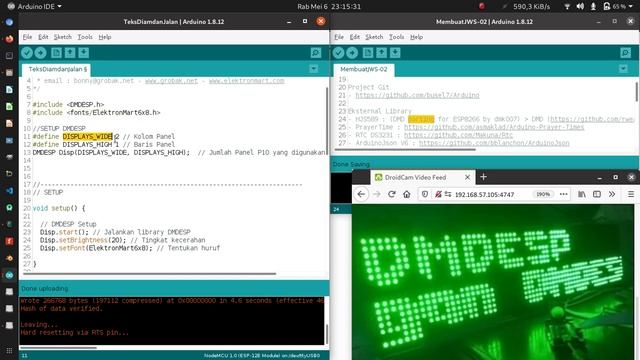Open github.com/busel7/Arduino link
The width and height of the screenshot is (640, 360).
point(417,95)
